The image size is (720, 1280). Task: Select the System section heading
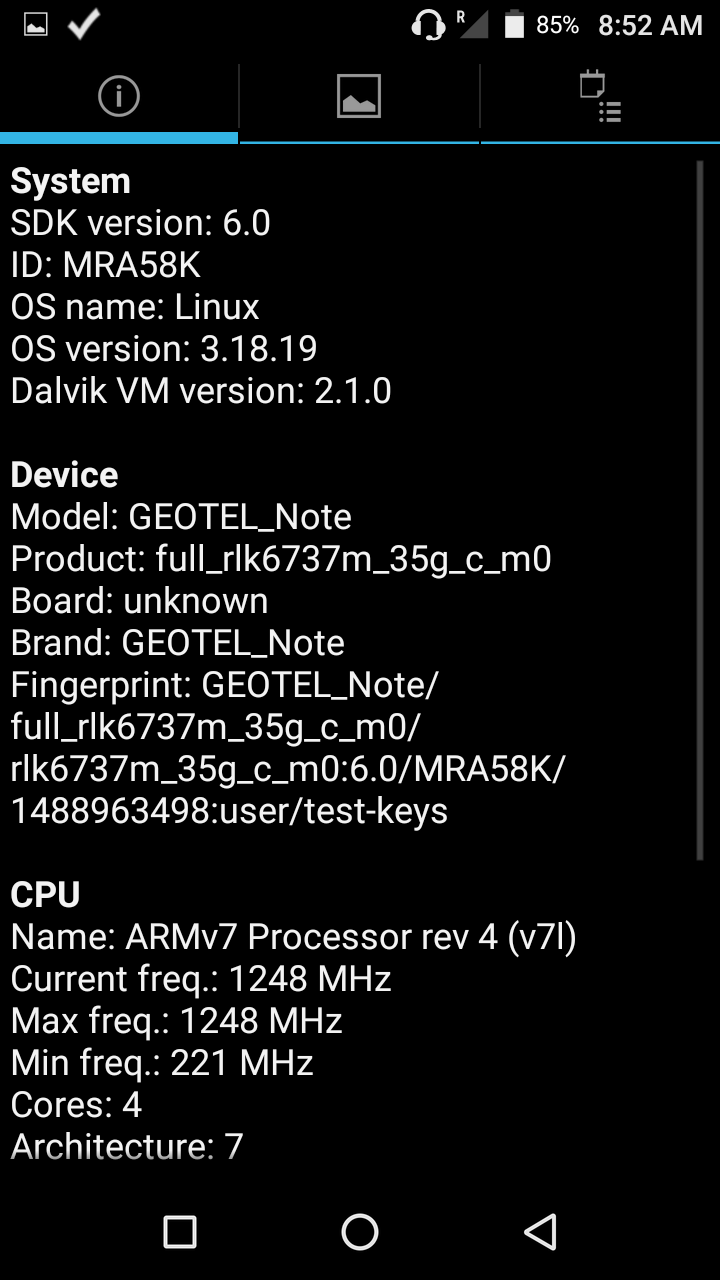point(70,181)
